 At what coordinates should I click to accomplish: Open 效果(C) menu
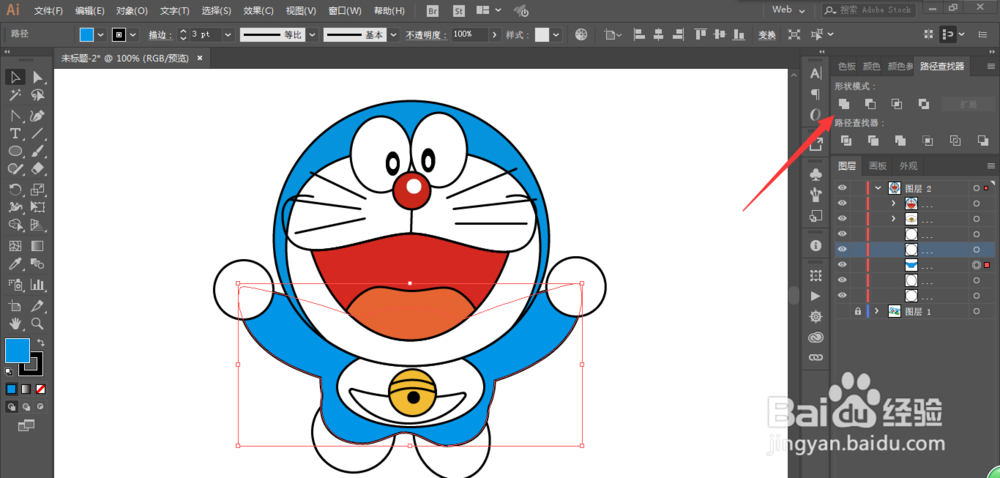coord(258,11)
